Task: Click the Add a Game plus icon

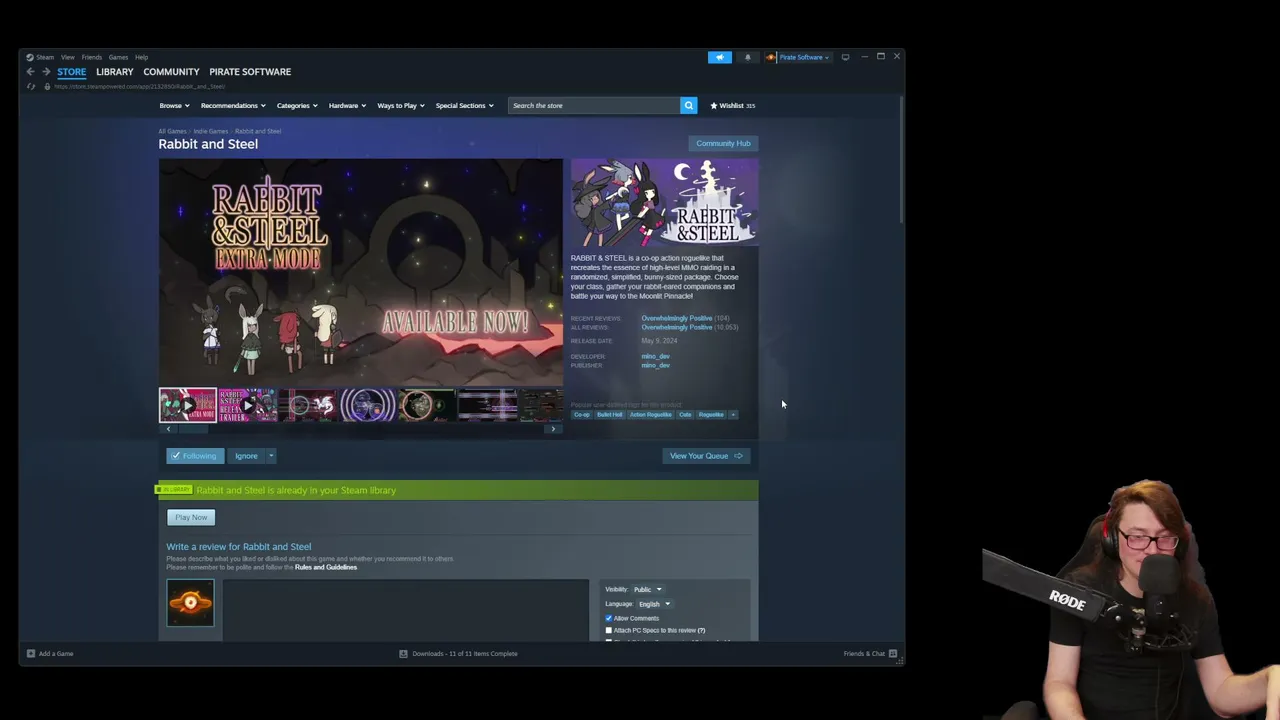Action: tap(31, 654)
